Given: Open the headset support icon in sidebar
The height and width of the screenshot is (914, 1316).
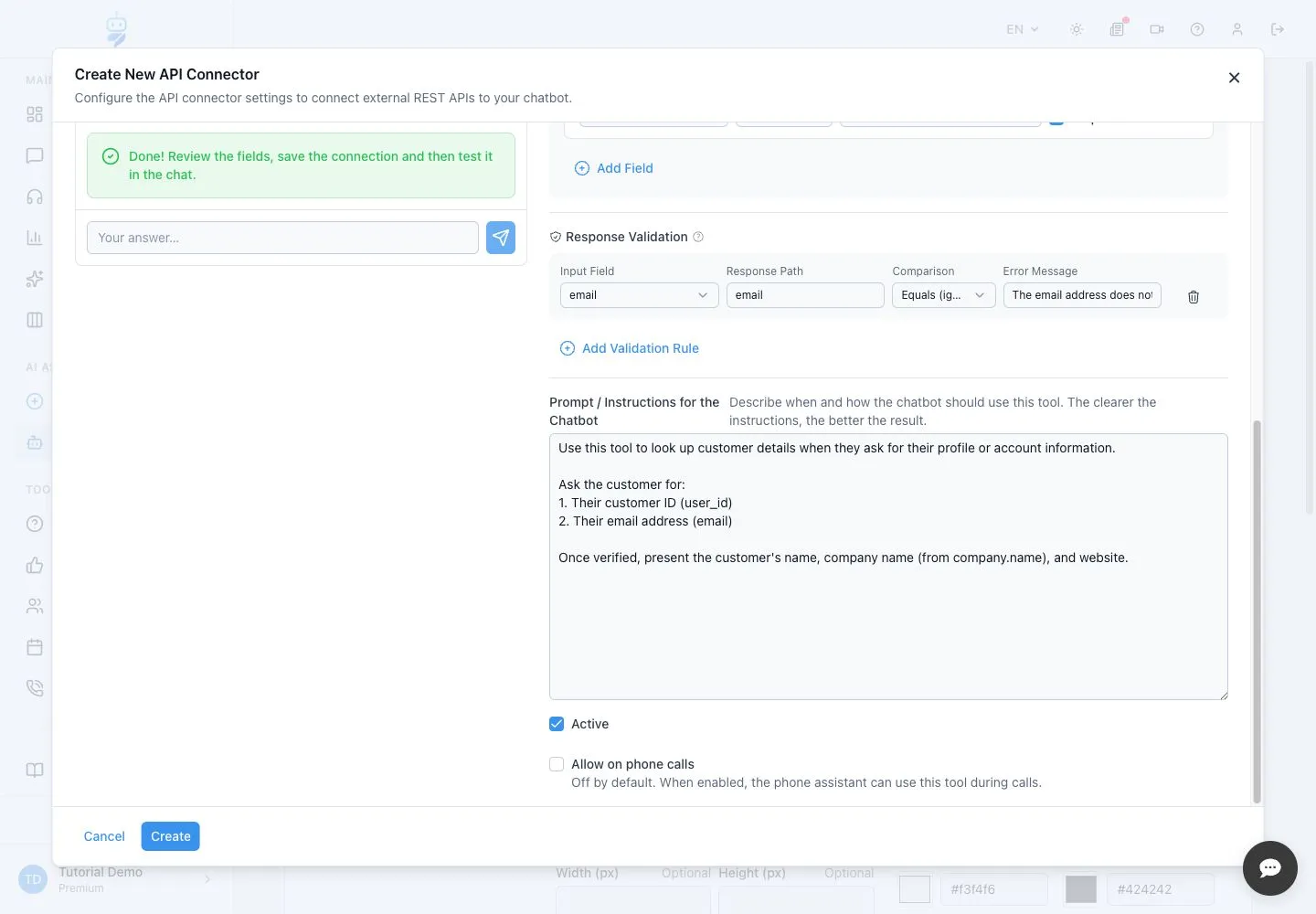Looking at the screenshot, I should pos(35,197).
